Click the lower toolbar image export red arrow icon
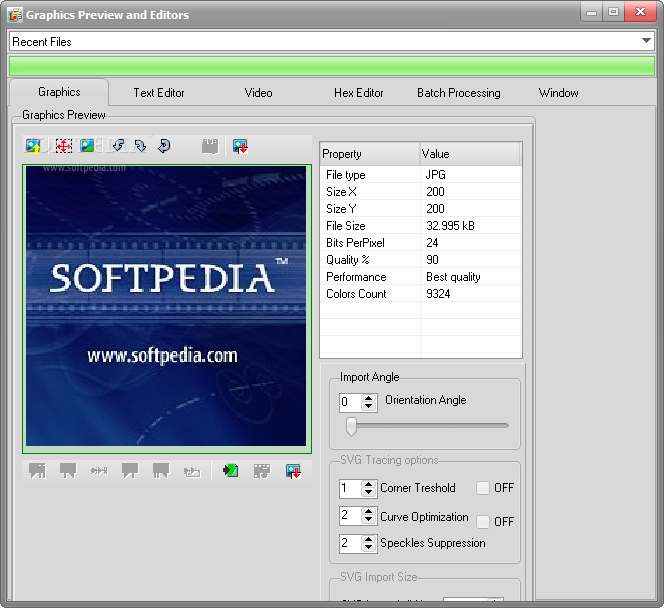 (293, 471)
